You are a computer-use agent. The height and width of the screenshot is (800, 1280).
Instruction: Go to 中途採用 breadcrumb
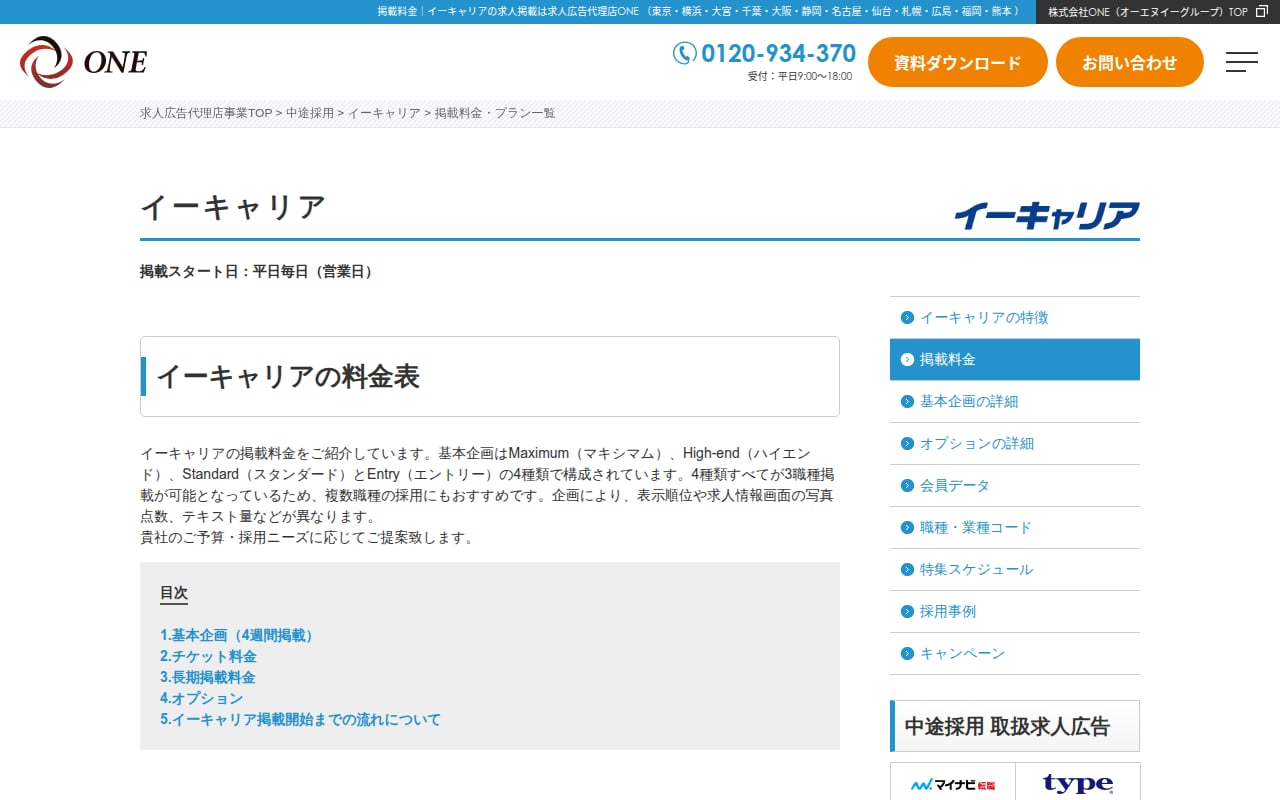coord(310,113)
